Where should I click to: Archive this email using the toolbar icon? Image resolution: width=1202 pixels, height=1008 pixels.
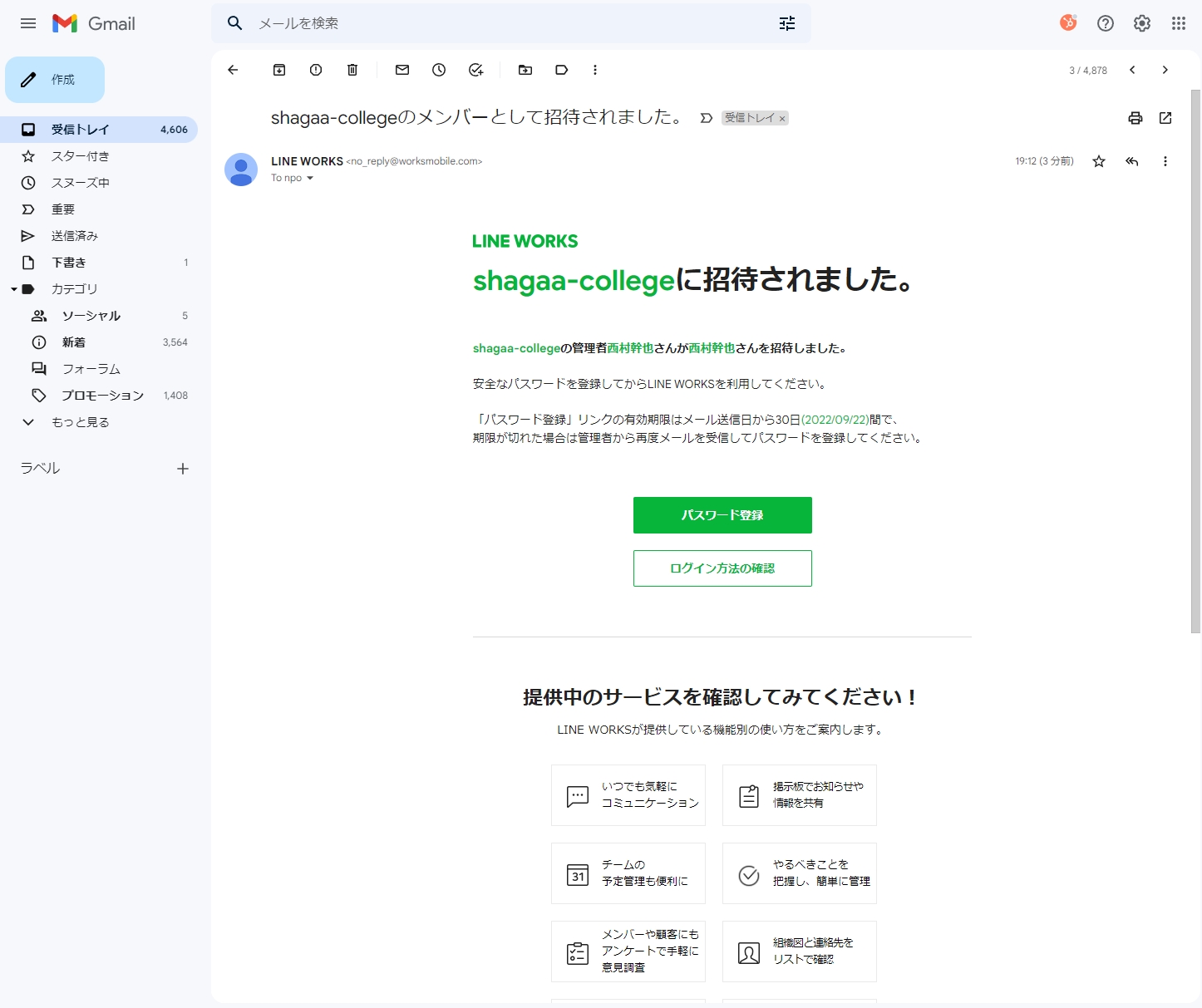point(279,70)
